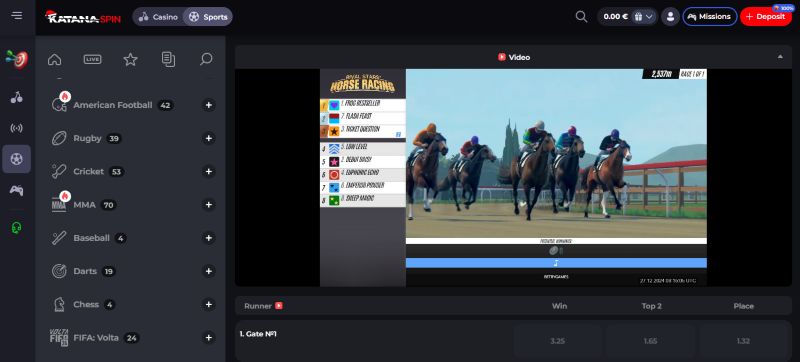This screenshot has height=362, width=800.
Task: Select Rugby in sports list
Action: [x=87, y=138]
